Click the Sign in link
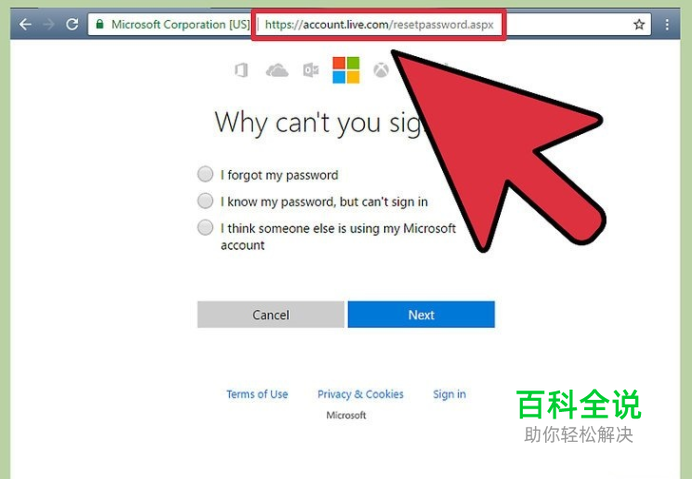The width and height of the screenshot is (692, 479). tap(449, 394)
